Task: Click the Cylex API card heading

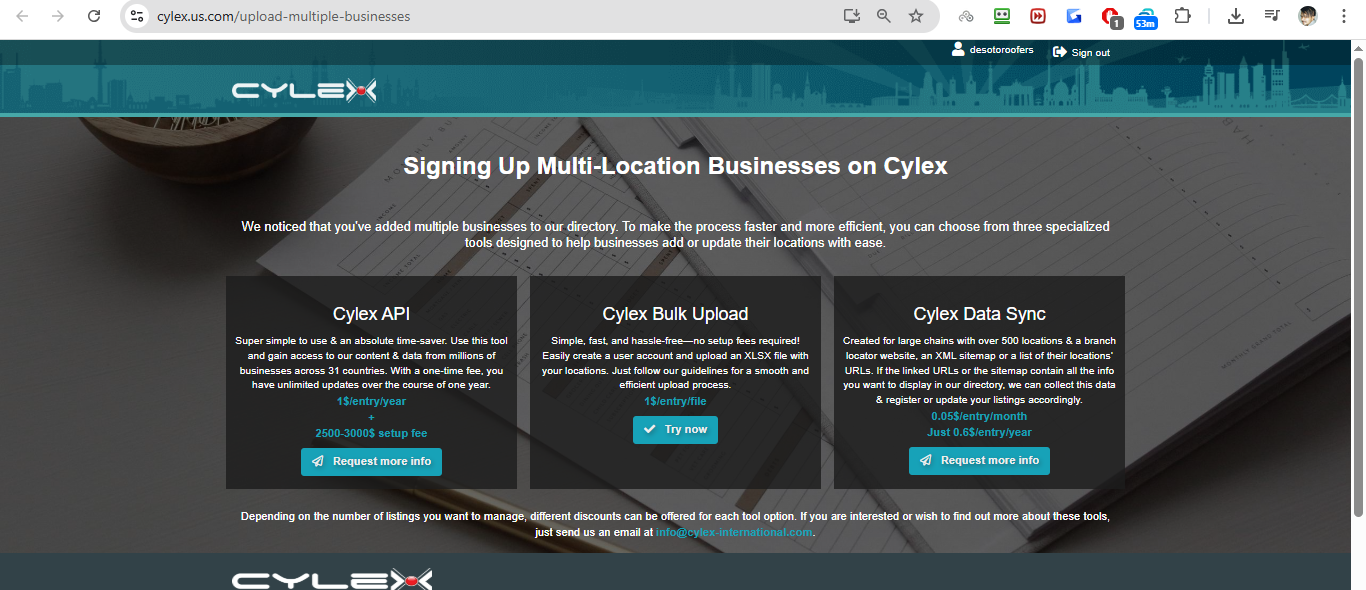Action: click(x=371, y=314)
